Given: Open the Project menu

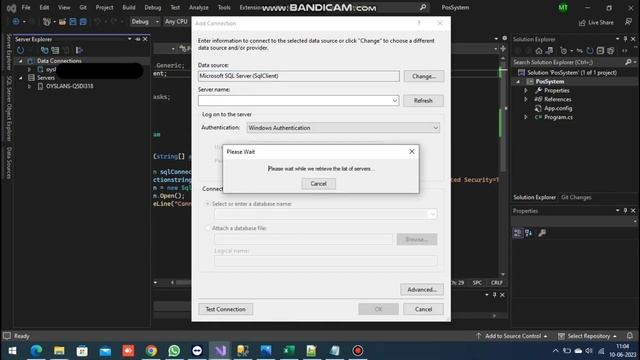Looking at the screenshot, I should pyautogui.click(x=104, y=7).
